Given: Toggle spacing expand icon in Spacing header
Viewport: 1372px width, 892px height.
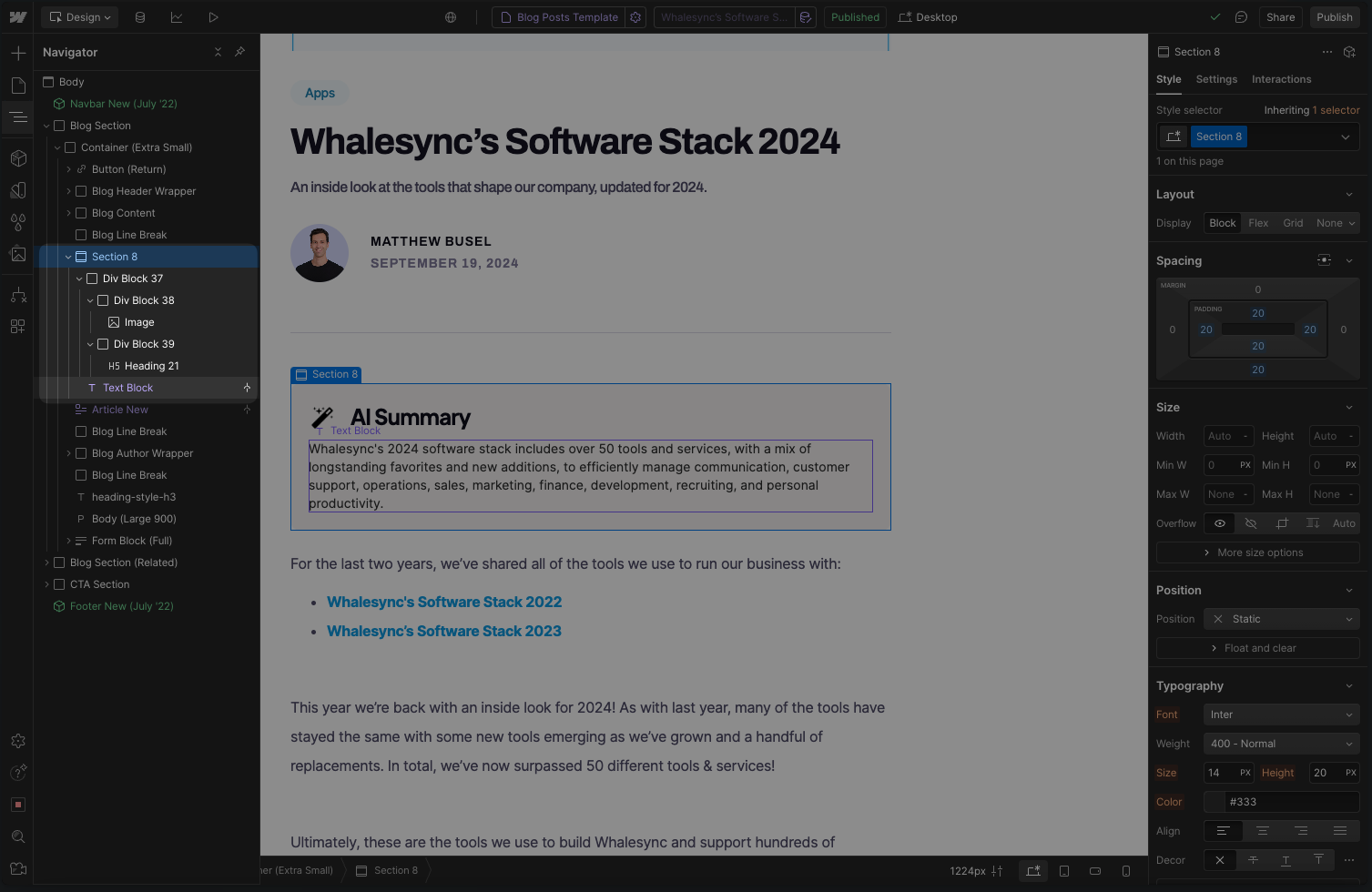Looking at the screenshot, I should 1324,260.
